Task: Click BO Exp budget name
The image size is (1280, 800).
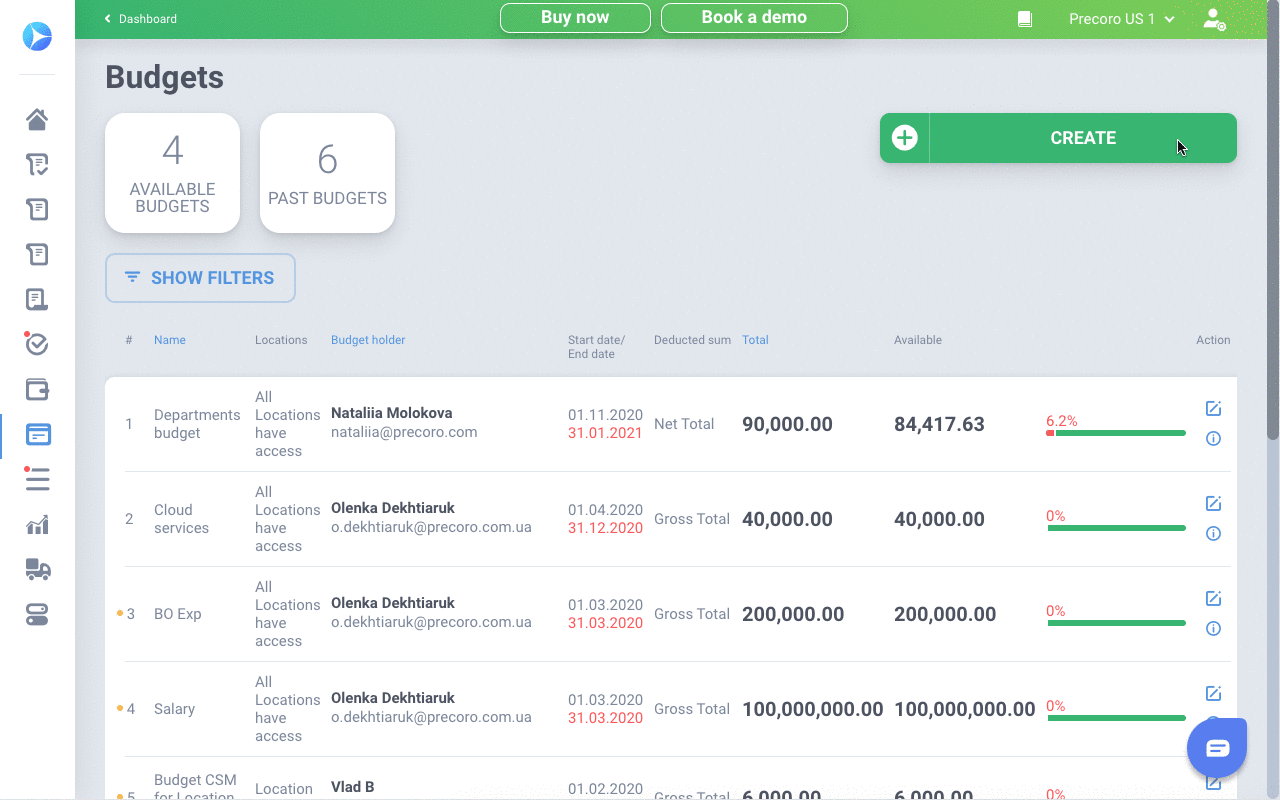Action: 178,614
